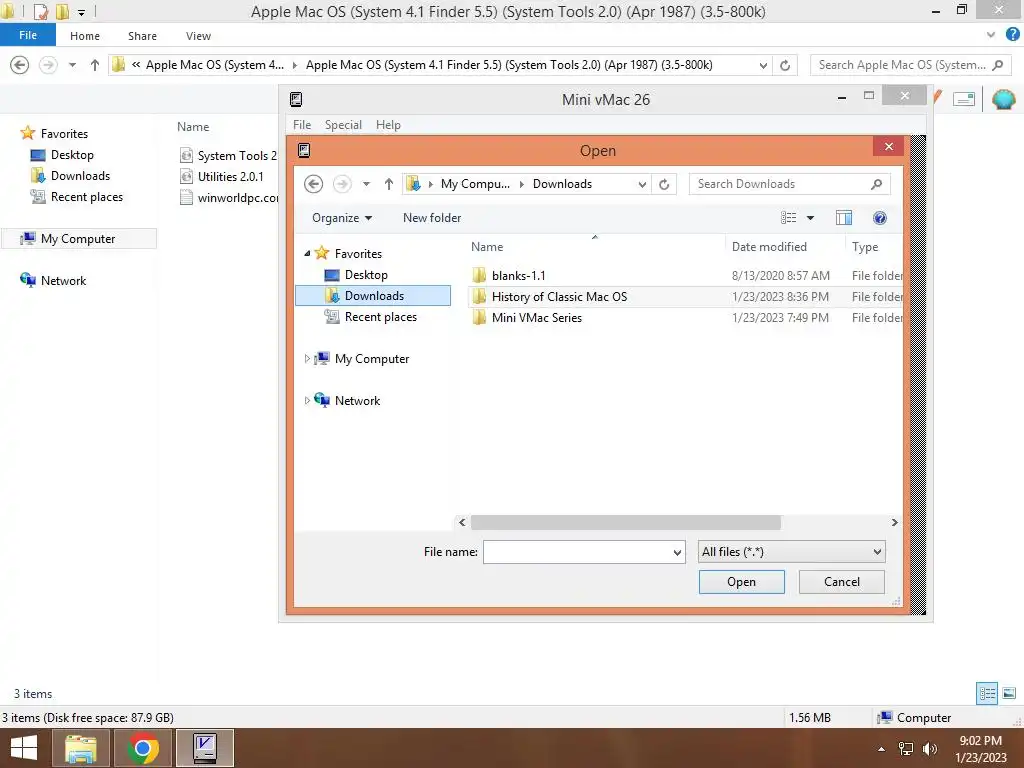Collapse the Favorites tree in the Open dialog

coord(307,253)
